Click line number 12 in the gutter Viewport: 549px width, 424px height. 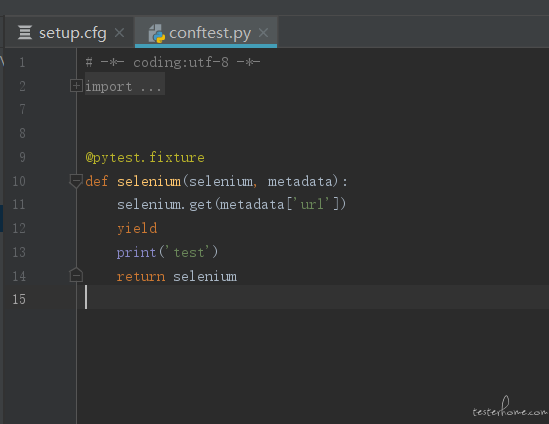[19, 229]
